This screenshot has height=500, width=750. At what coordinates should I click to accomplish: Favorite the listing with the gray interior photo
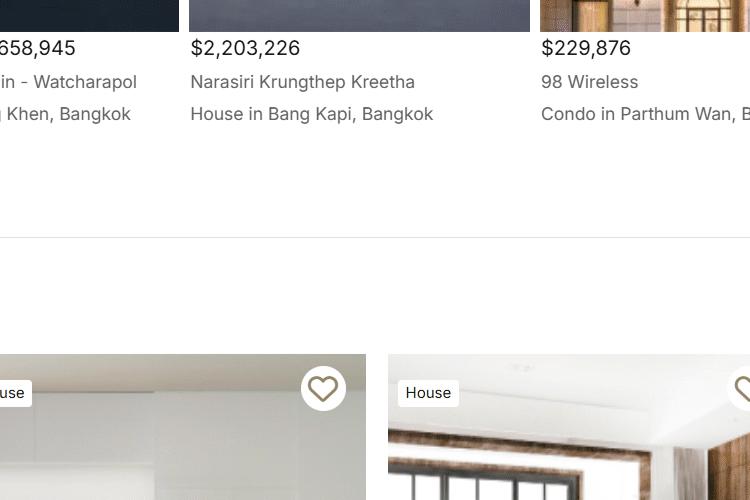click(323, 389)
